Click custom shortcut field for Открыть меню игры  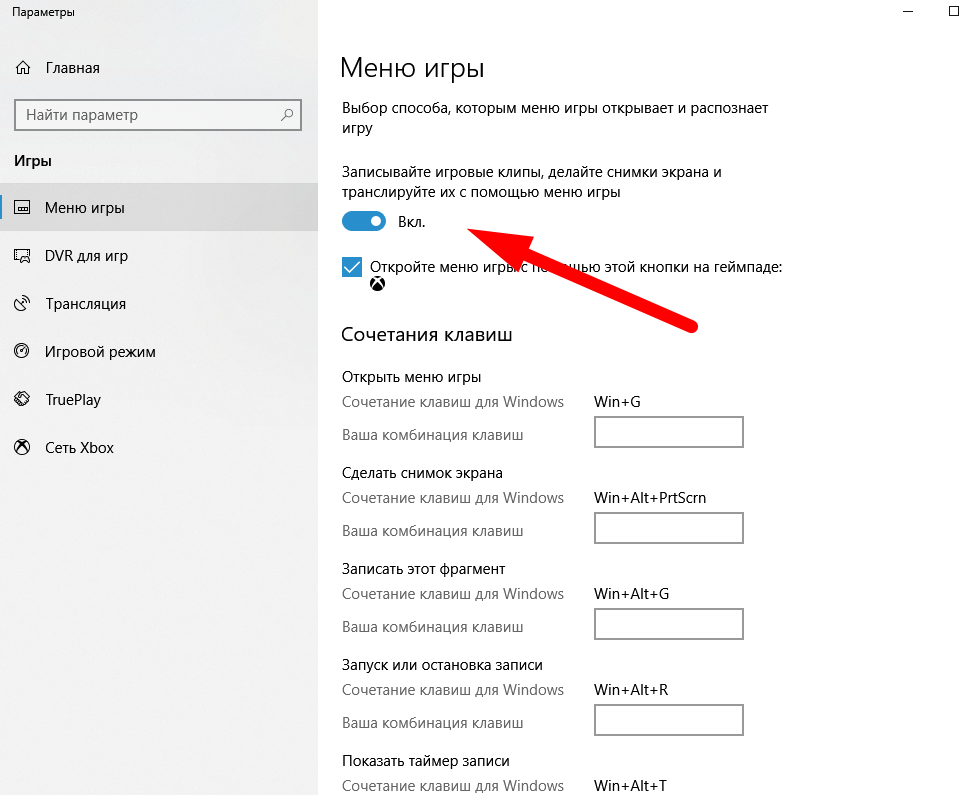(669, 432)
